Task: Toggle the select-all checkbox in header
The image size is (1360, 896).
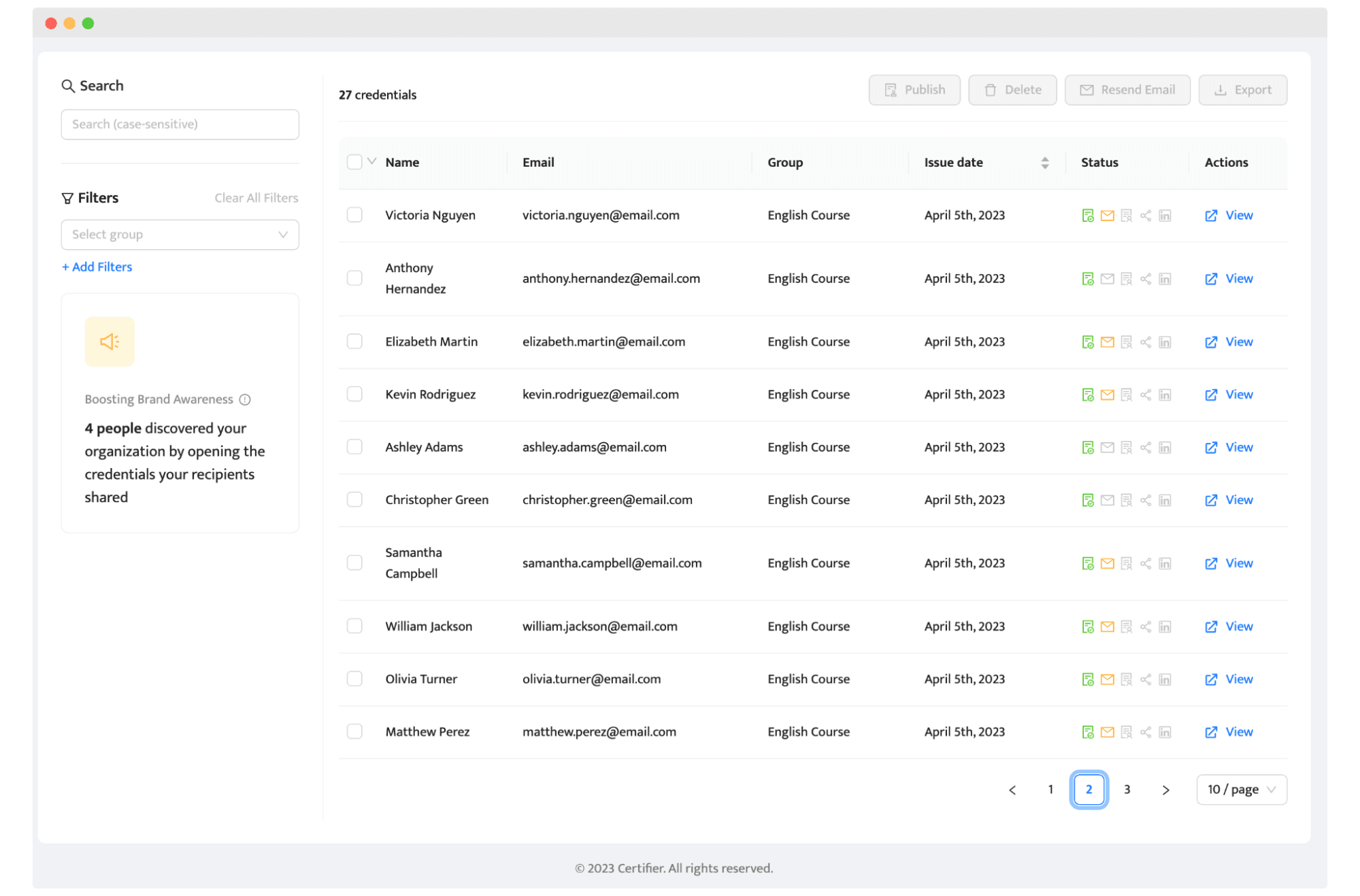Action: [354, 162]
